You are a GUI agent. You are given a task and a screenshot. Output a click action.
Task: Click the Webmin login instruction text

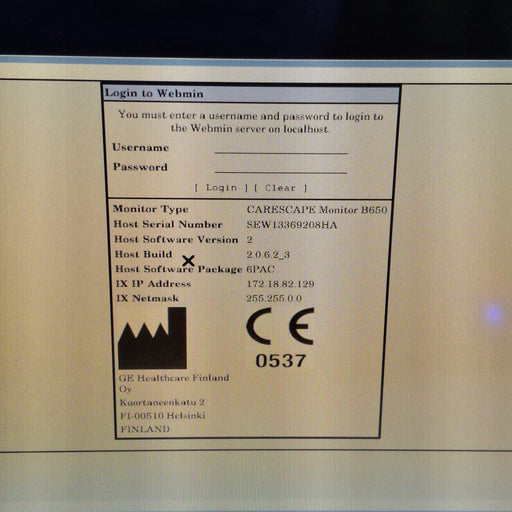click(x=250, y=122)
